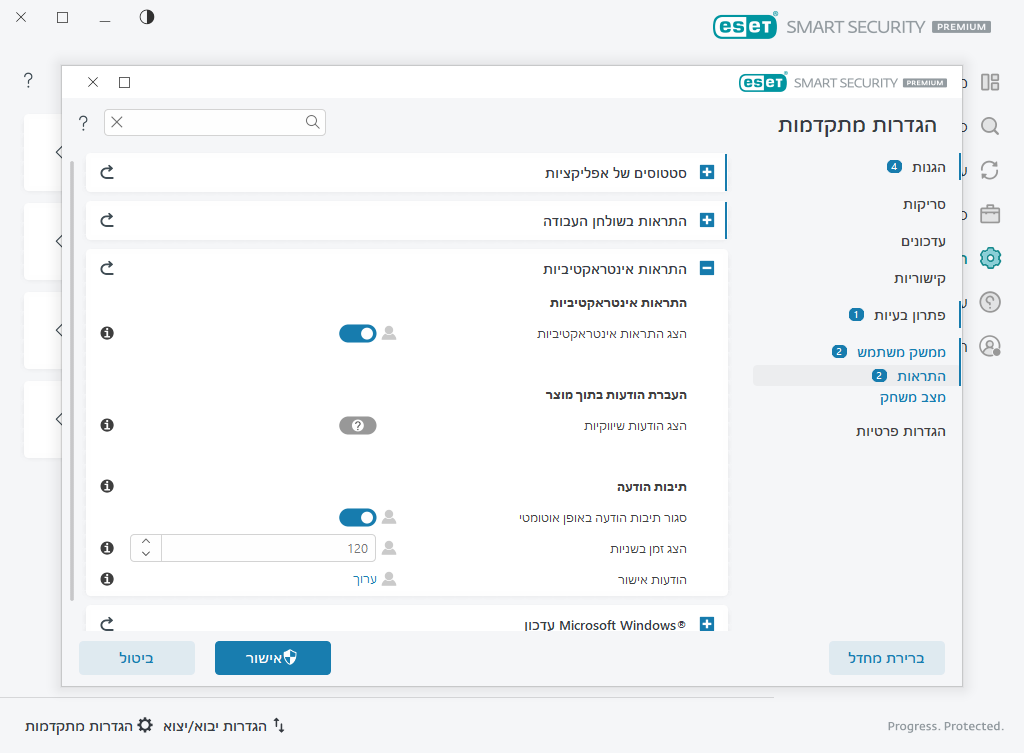Screen dimensions: 1024x753
Task: Turn off auto-close message boxes toggle
Action: [357, 517]
